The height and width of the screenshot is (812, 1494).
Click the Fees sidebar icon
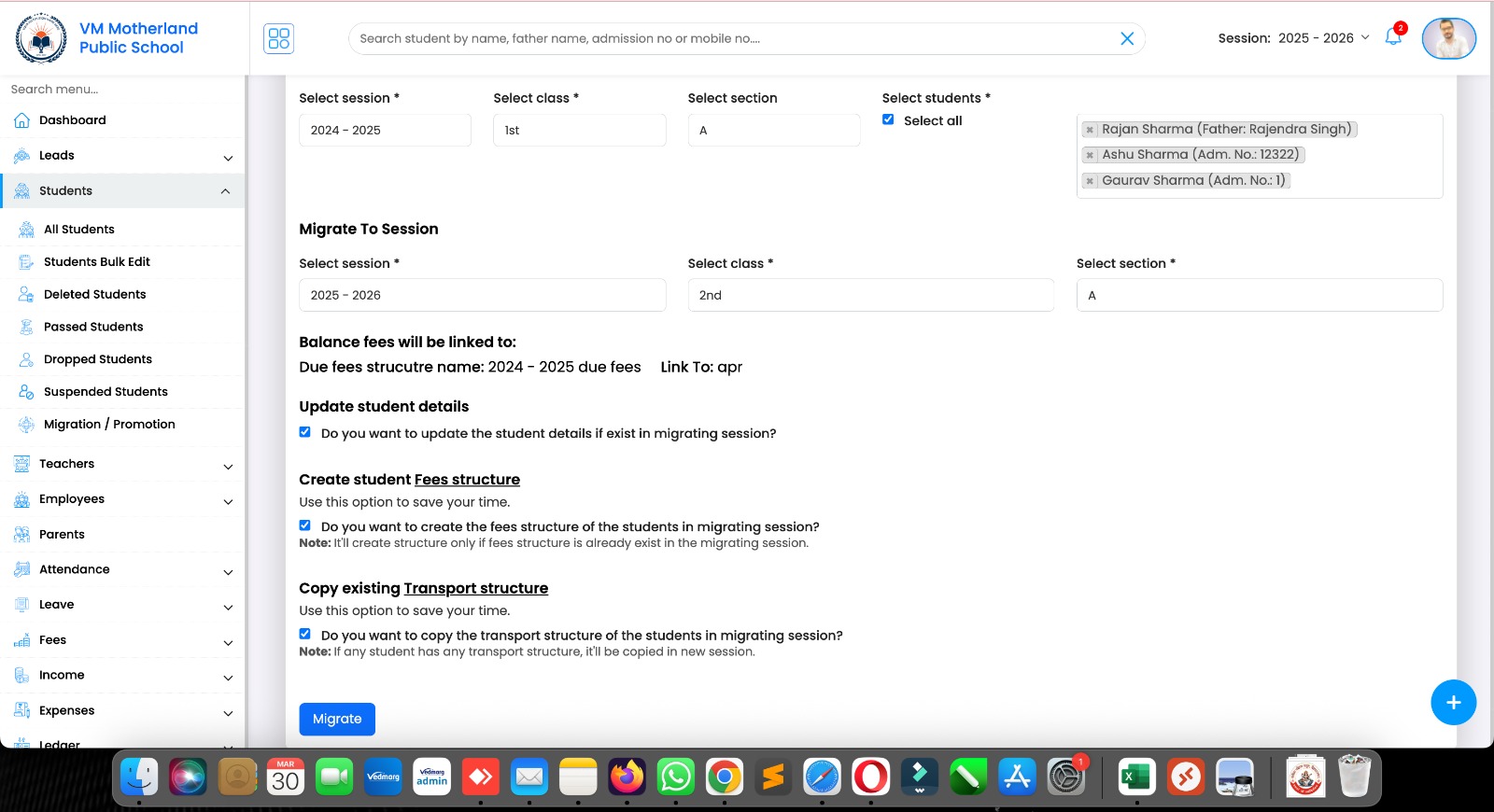click(22, 640)
